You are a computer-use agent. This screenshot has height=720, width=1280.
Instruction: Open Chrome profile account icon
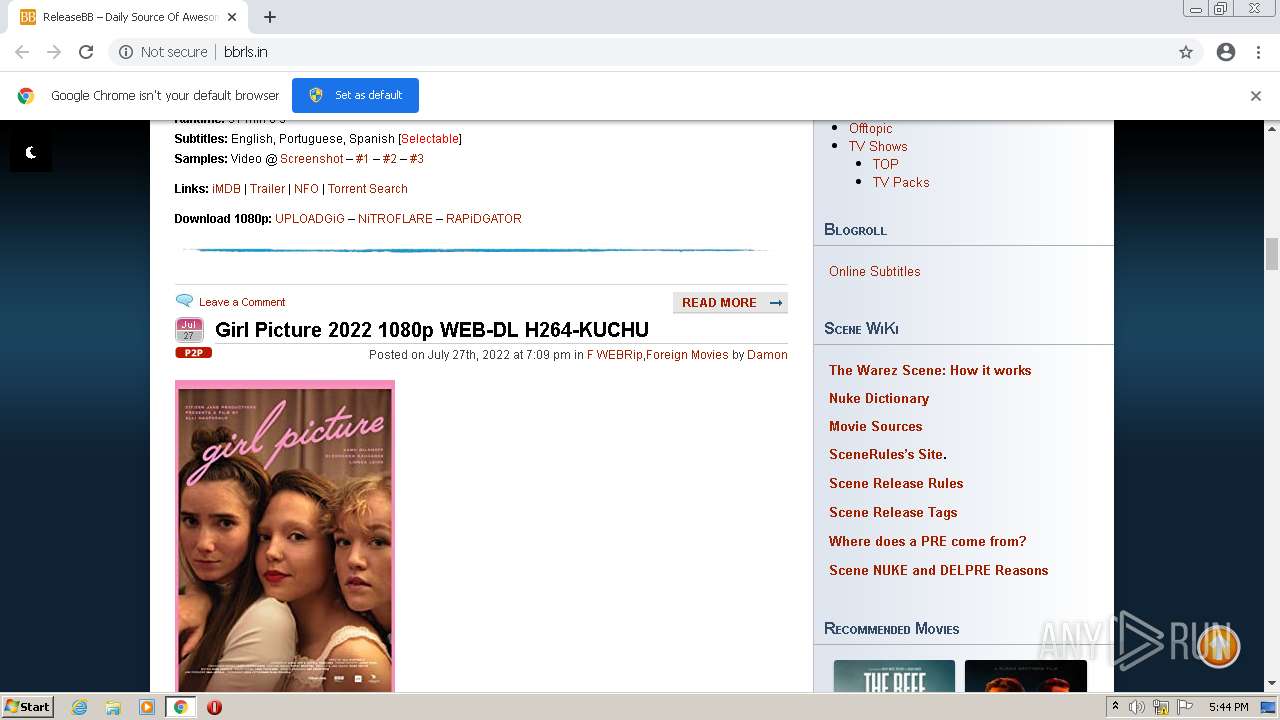coord(1226,52)
